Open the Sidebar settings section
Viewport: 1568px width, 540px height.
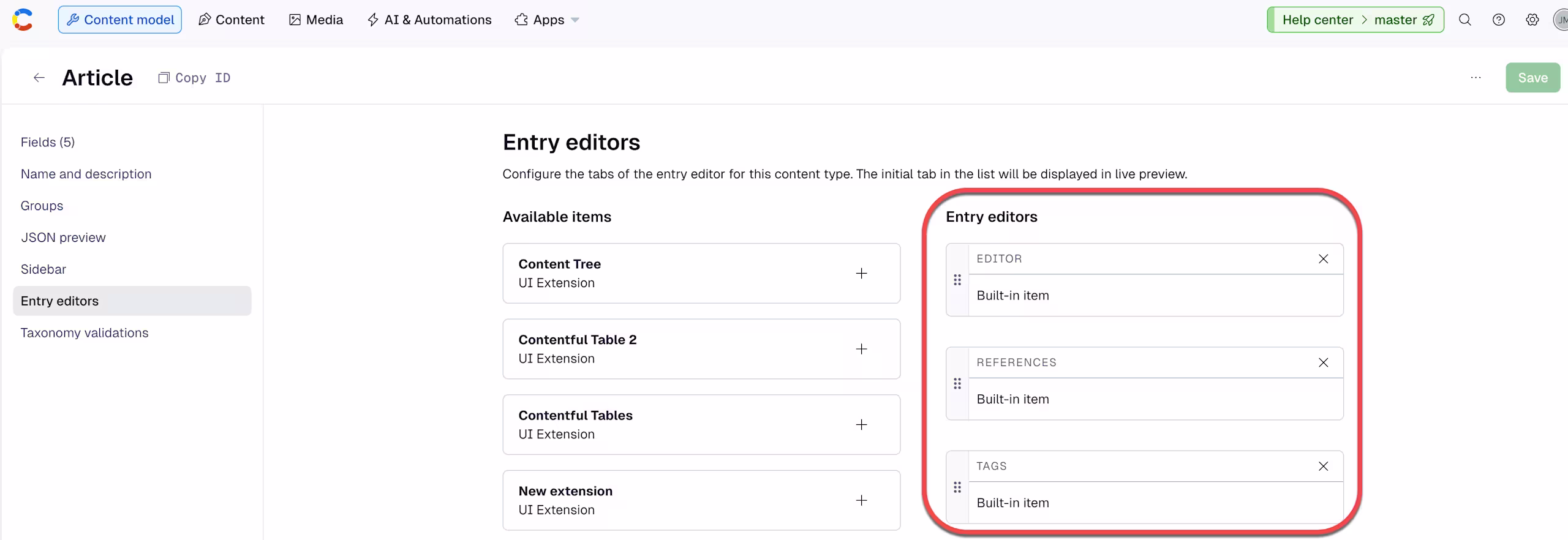click(x=43, y=269)
